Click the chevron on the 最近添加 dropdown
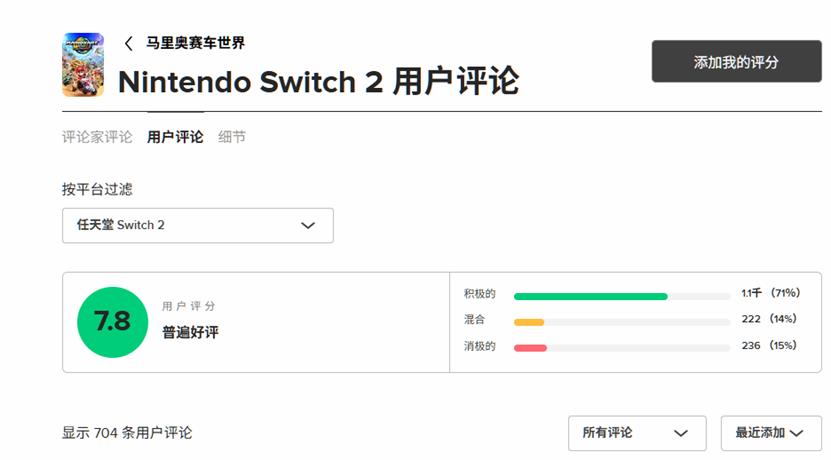This screenshot has width=831, height=460. [797, 433]
